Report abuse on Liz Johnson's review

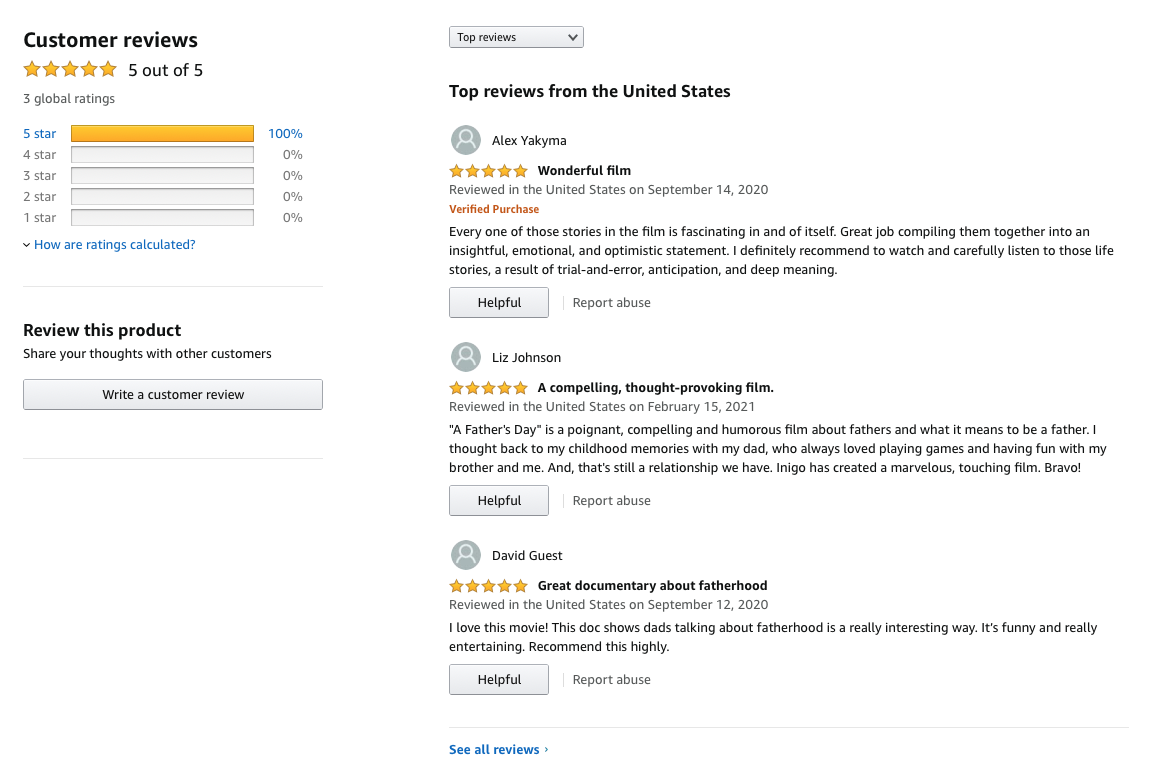point(611,501)
